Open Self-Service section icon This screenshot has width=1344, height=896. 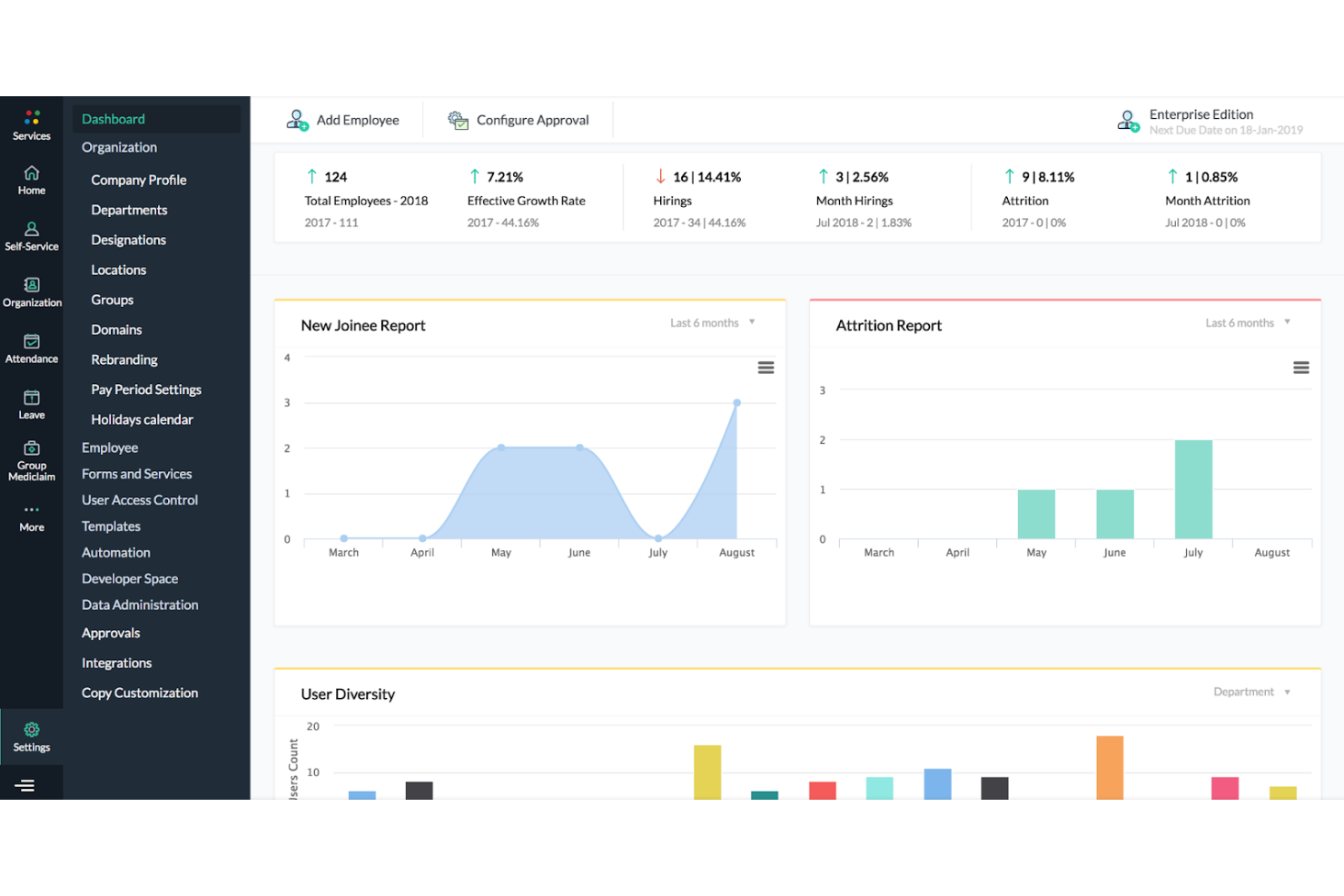32,229
